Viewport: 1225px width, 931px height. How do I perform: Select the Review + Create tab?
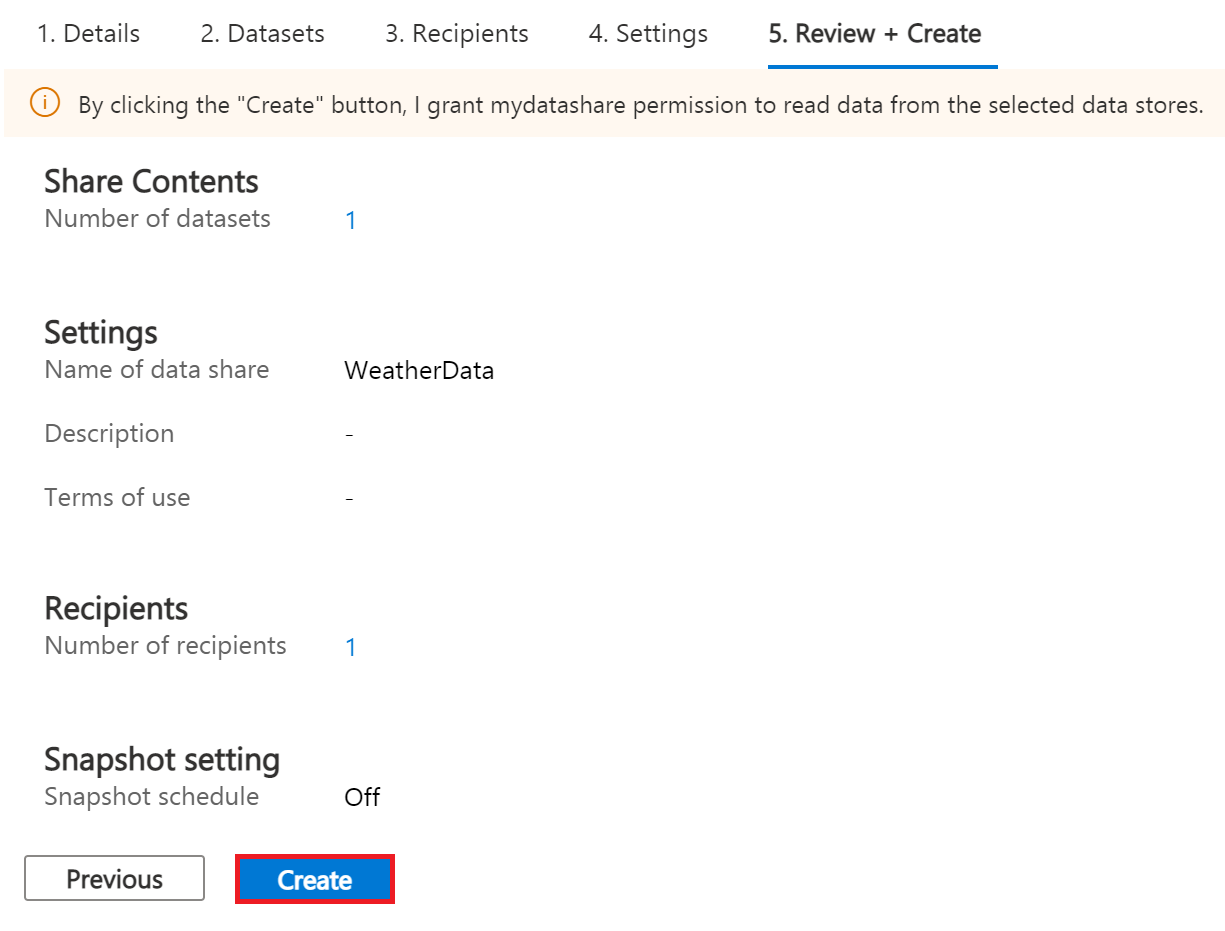881,33
